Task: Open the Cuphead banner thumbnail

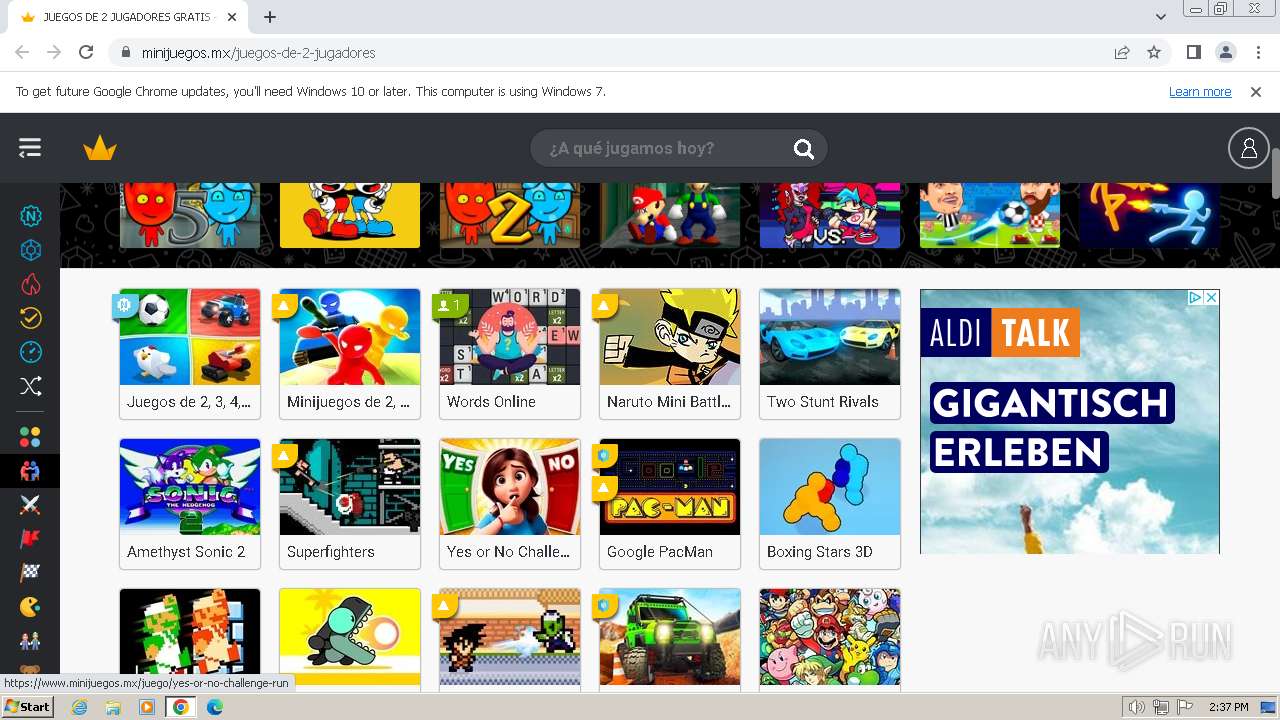Action: coord(350,215)
